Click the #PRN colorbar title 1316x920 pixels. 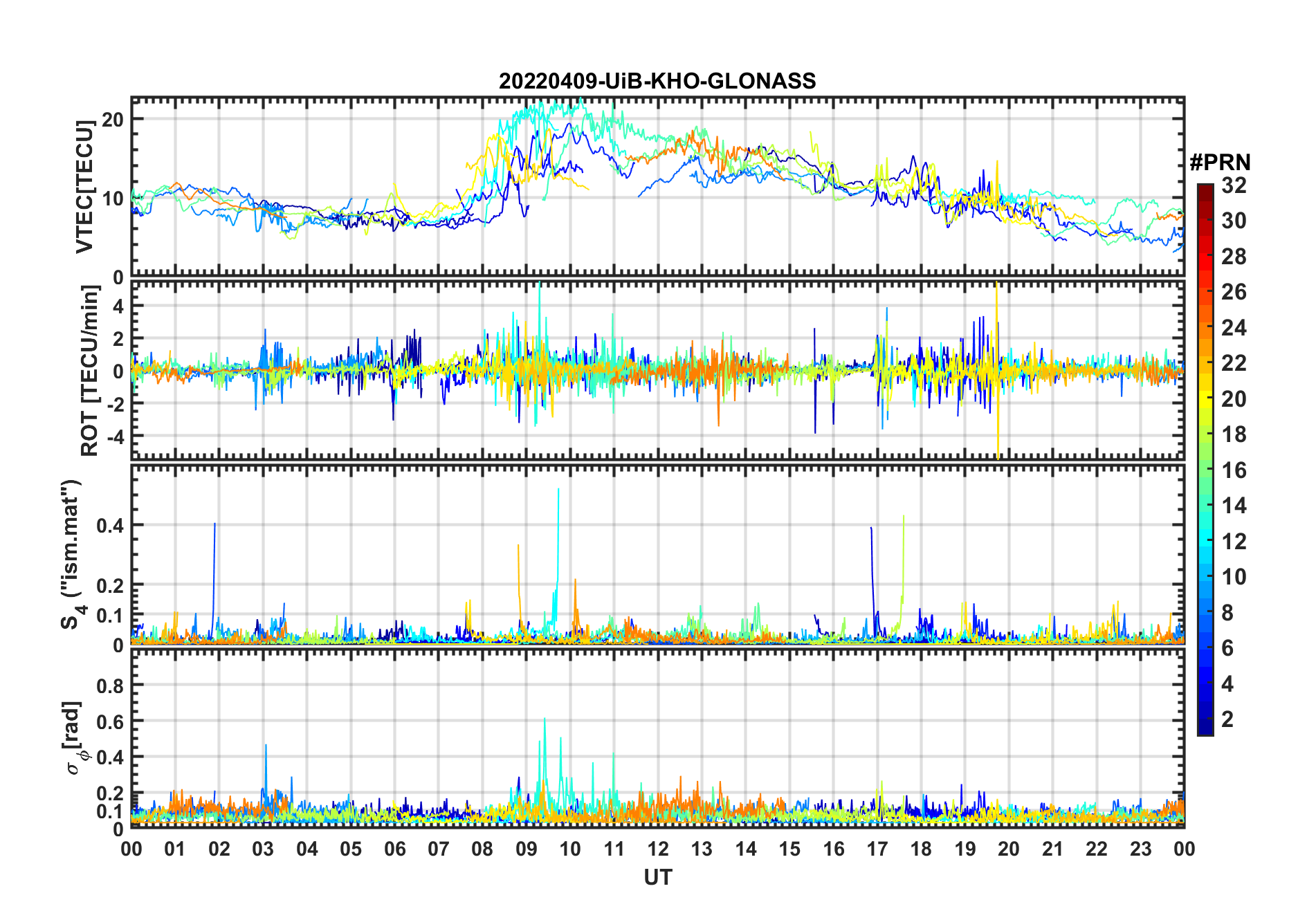point(1220,163)
